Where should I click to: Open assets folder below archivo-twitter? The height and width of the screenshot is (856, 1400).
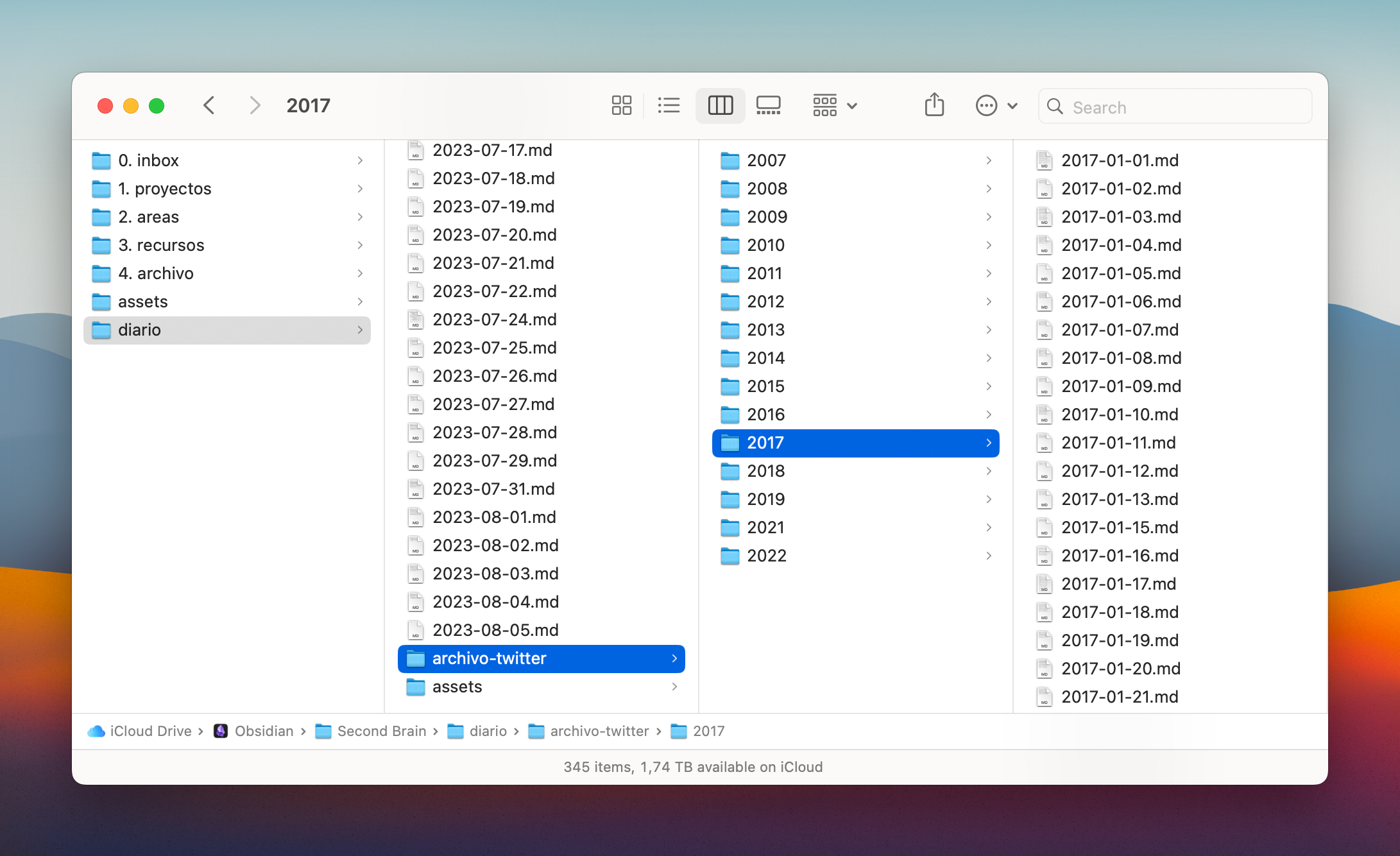(457, 687)
